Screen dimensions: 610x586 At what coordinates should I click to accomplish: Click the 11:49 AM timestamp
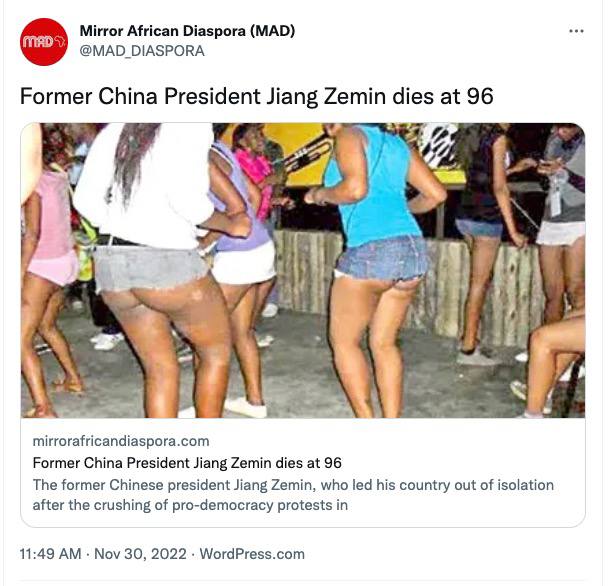(x=51, y=554)
